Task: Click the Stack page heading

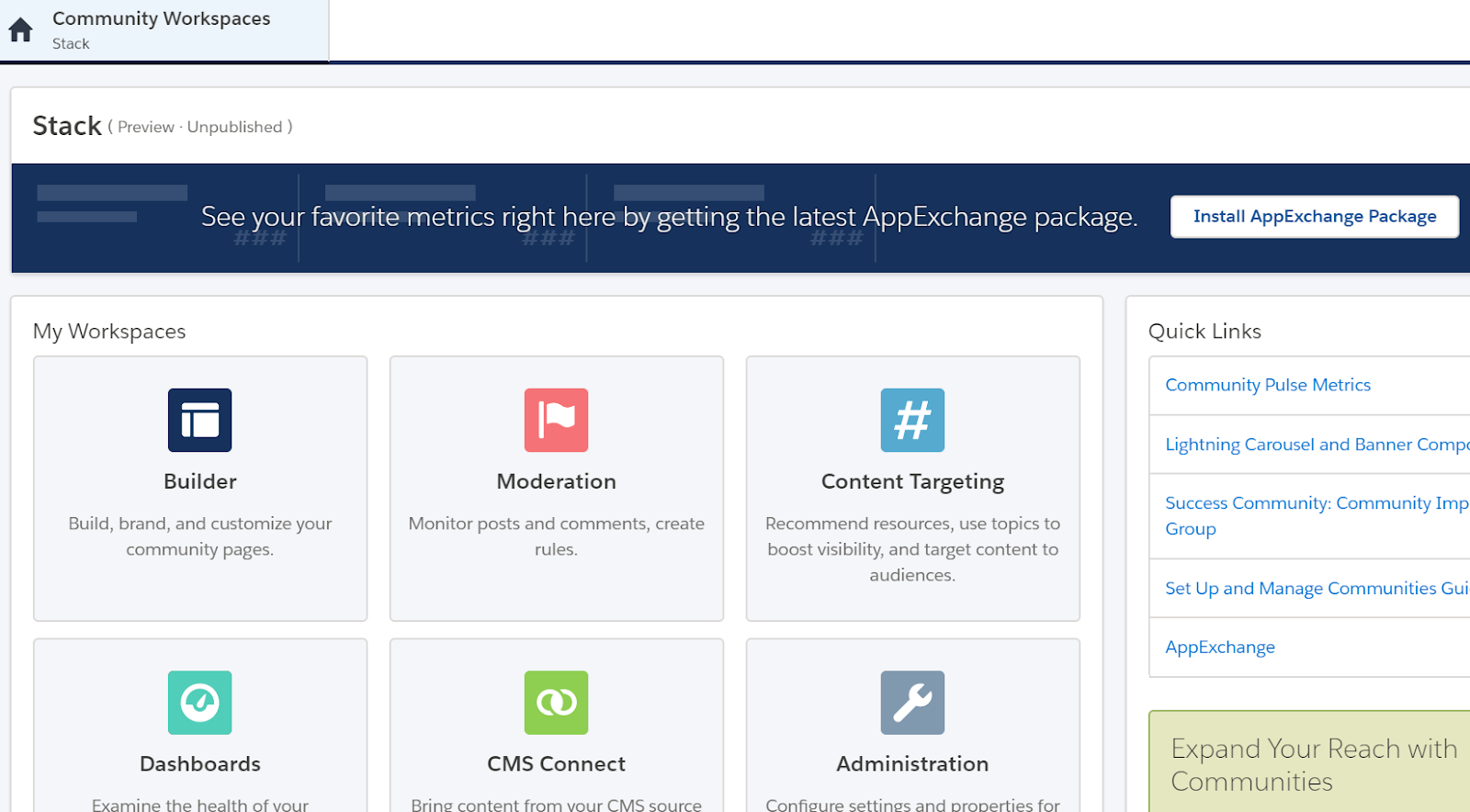Action: click(67, 126)
